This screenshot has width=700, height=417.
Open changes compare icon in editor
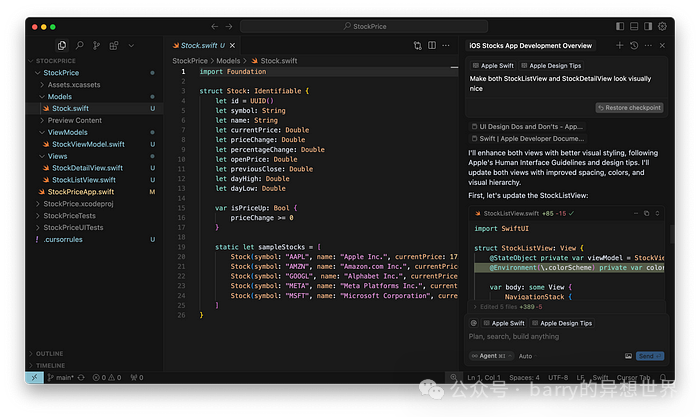(x=417, y=45)
